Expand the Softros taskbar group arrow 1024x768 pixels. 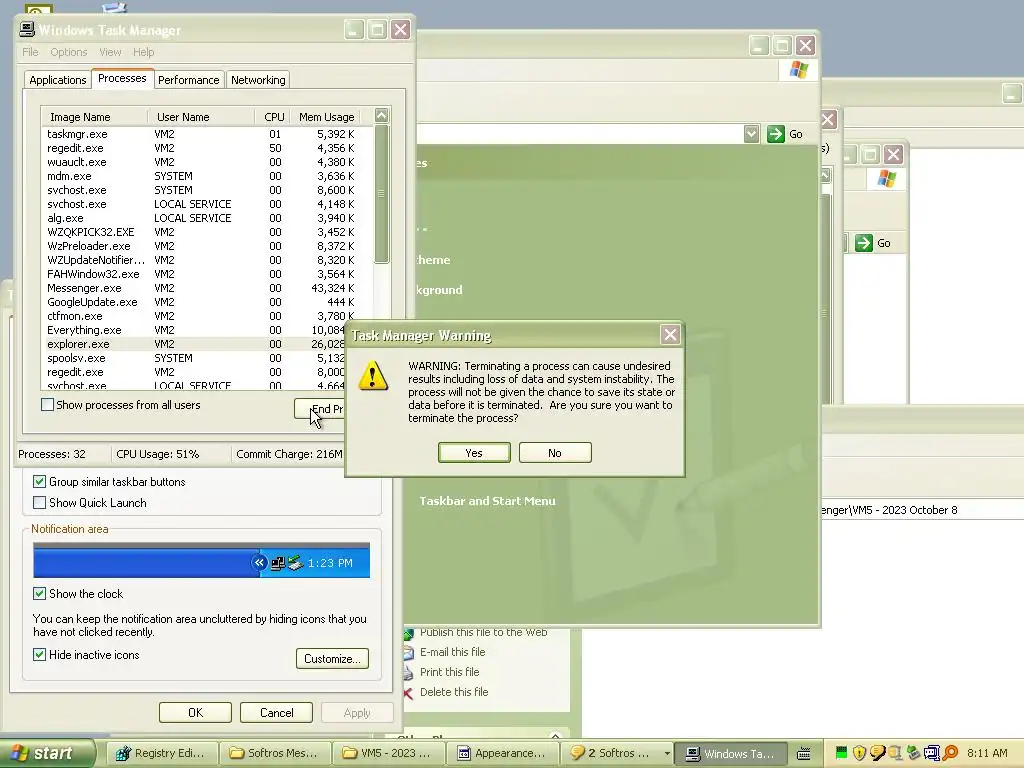(x=667, y=753)
